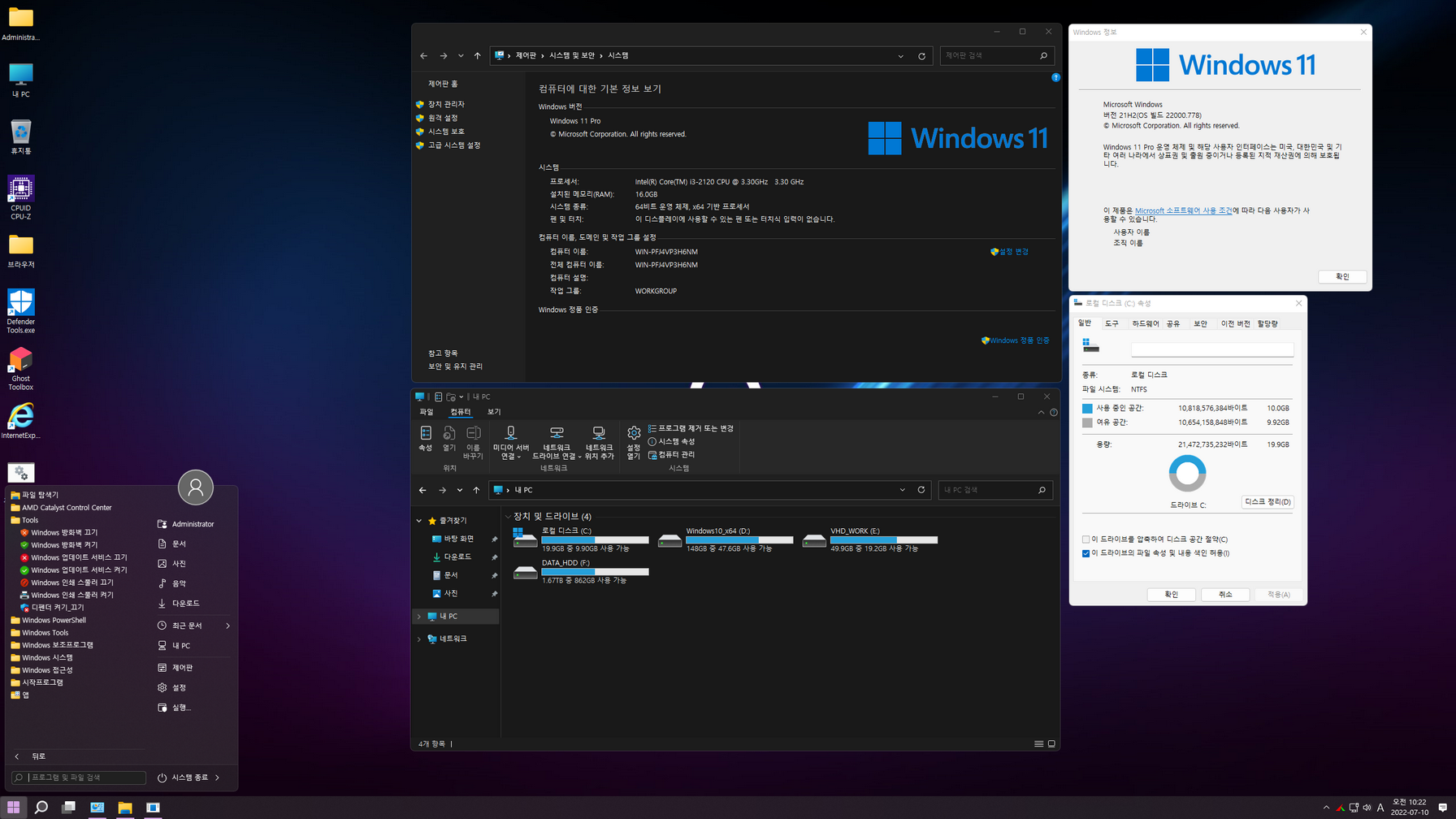The image size is (1456, 819).
Task: Open the DATA_HDD (F:) drive
Action: tap(581, 571)
